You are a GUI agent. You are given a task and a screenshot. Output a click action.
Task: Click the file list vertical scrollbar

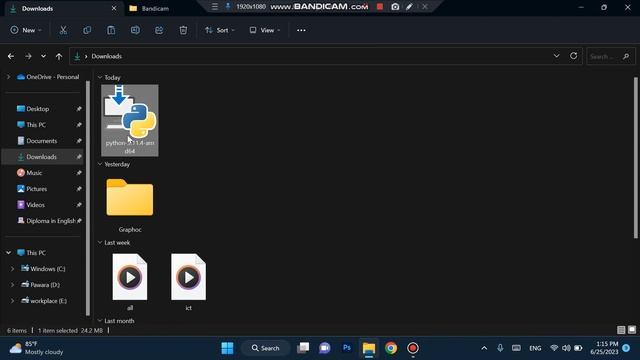(635, 158)
